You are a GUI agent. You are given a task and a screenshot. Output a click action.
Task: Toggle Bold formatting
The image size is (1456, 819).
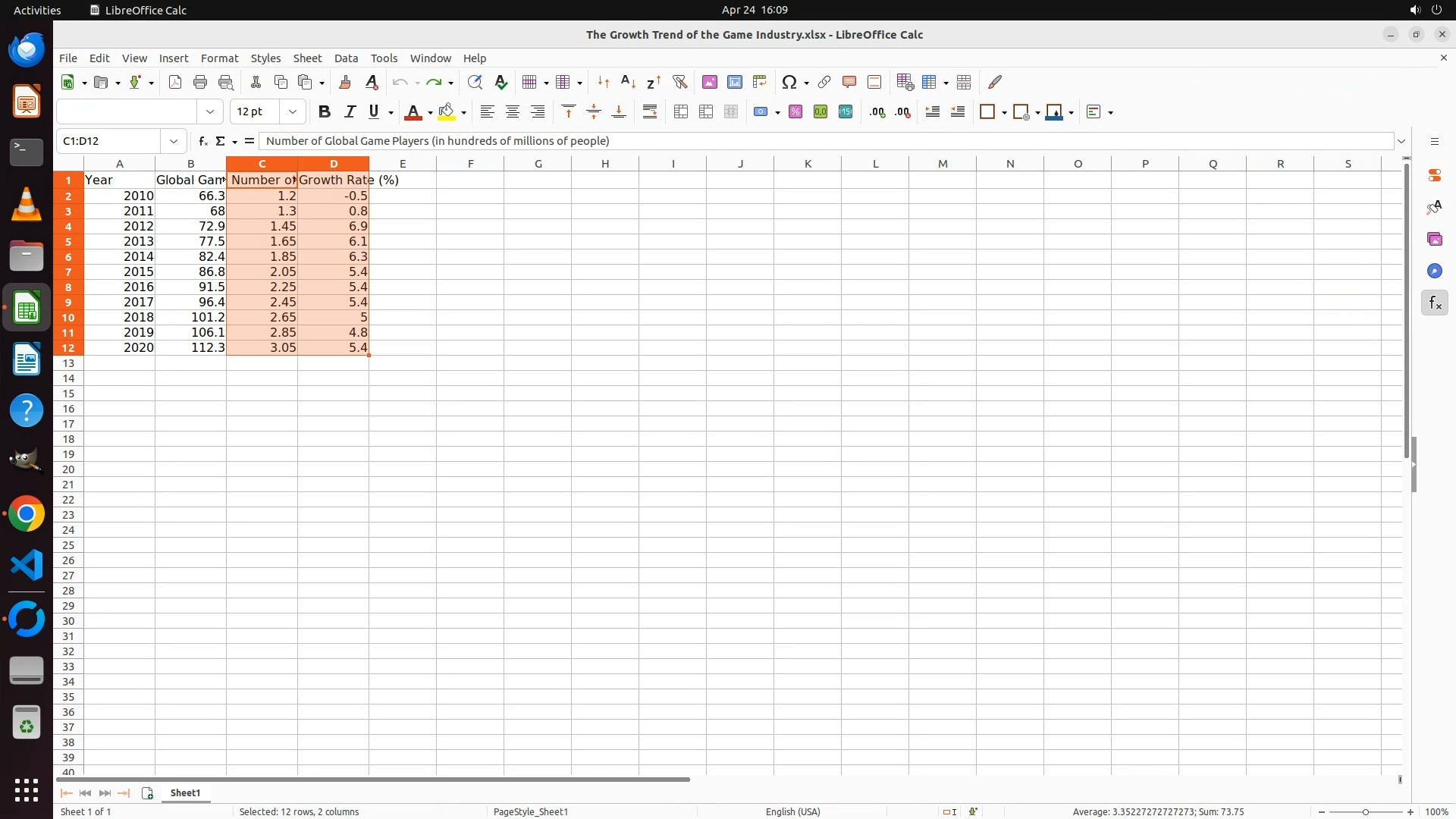[x=325, y=112]
